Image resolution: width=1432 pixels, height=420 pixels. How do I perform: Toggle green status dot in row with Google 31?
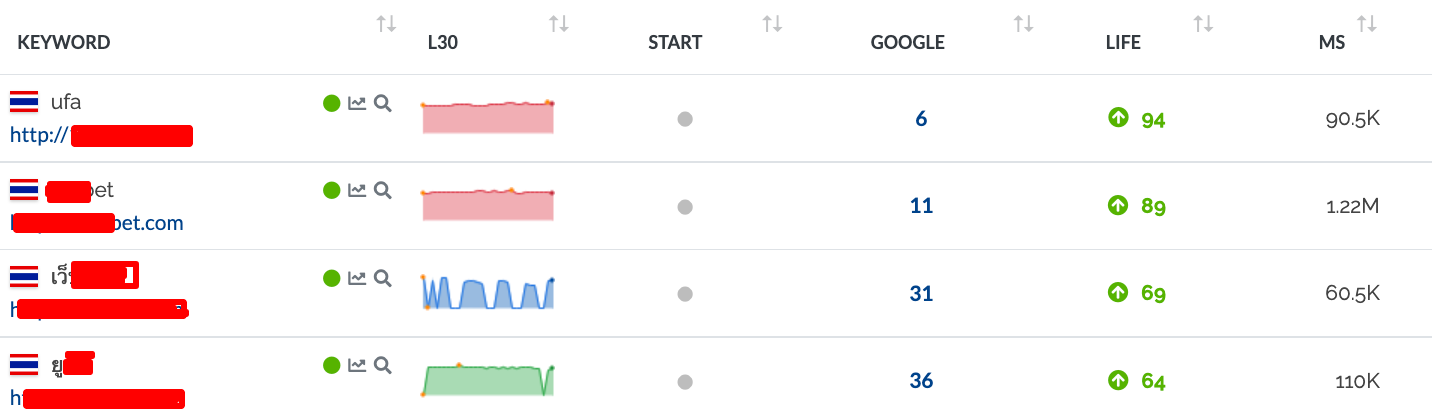pyautogui.click(x=332, y=278)
